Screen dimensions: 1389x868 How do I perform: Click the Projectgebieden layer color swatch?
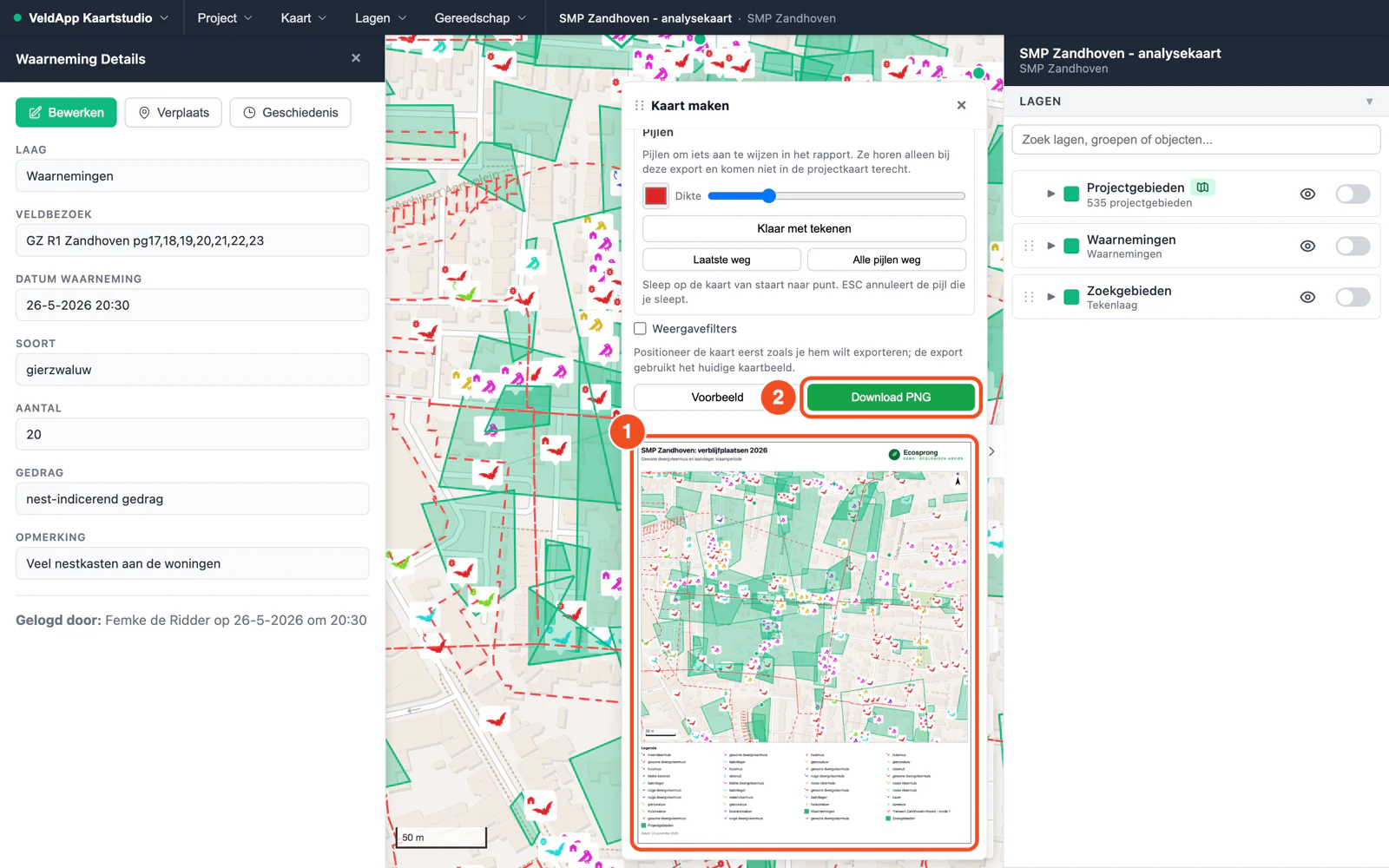[1071, 194]
